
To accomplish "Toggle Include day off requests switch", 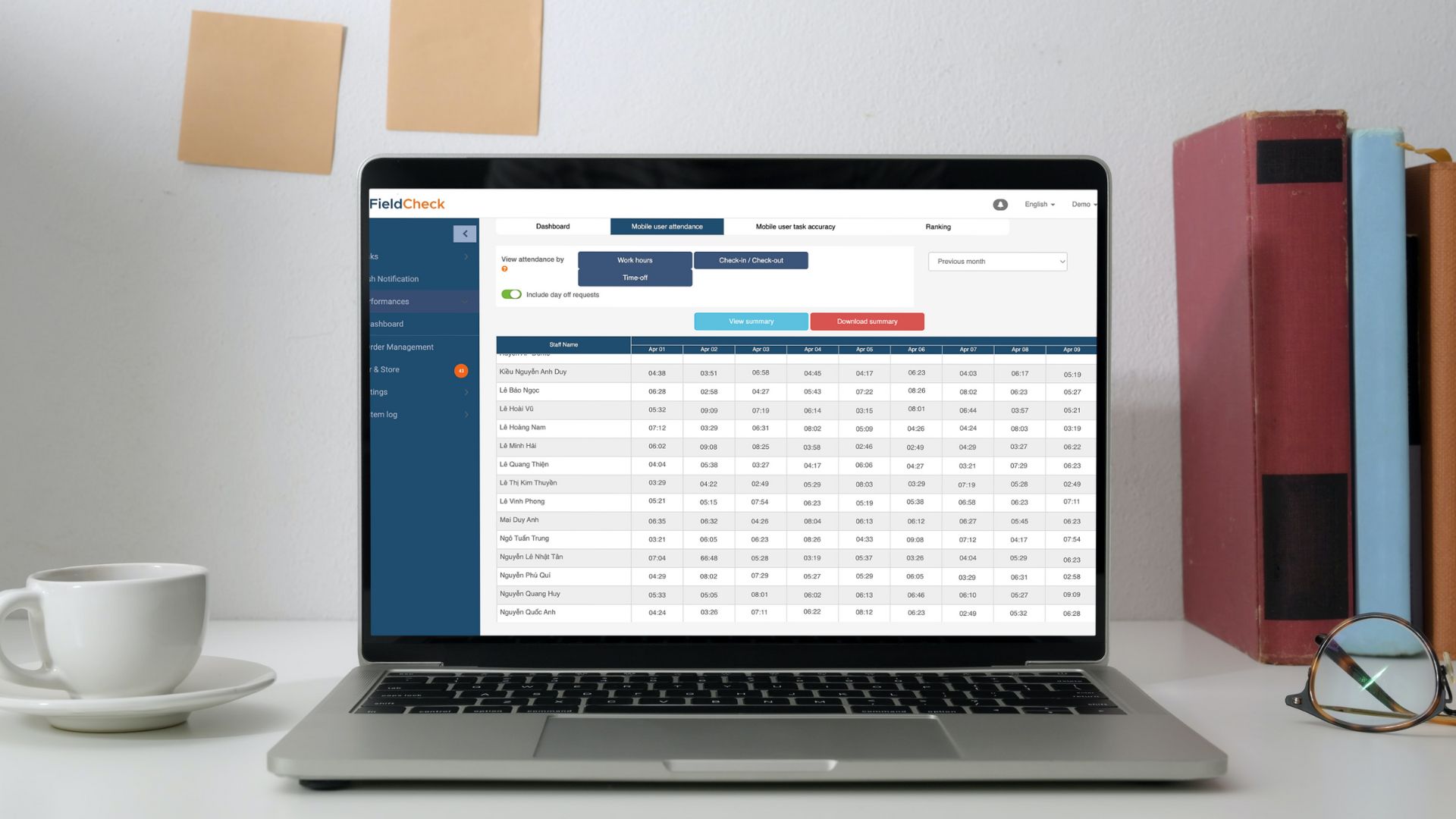I will (x=510, y=294).
